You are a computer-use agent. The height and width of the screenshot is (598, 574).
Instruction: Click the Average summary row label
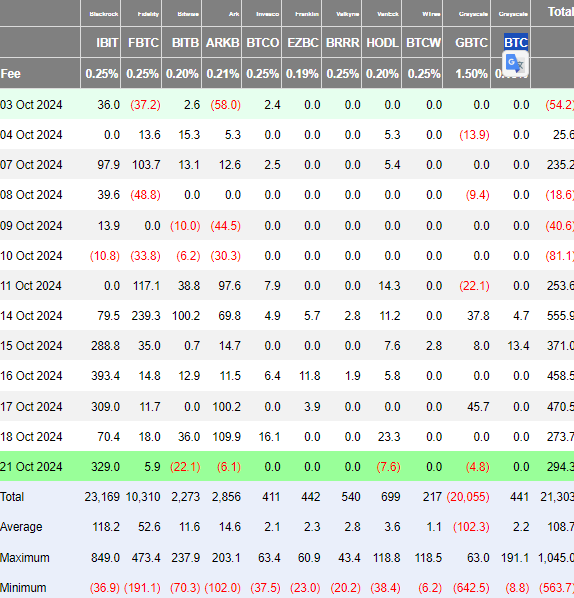click(21, 527)
